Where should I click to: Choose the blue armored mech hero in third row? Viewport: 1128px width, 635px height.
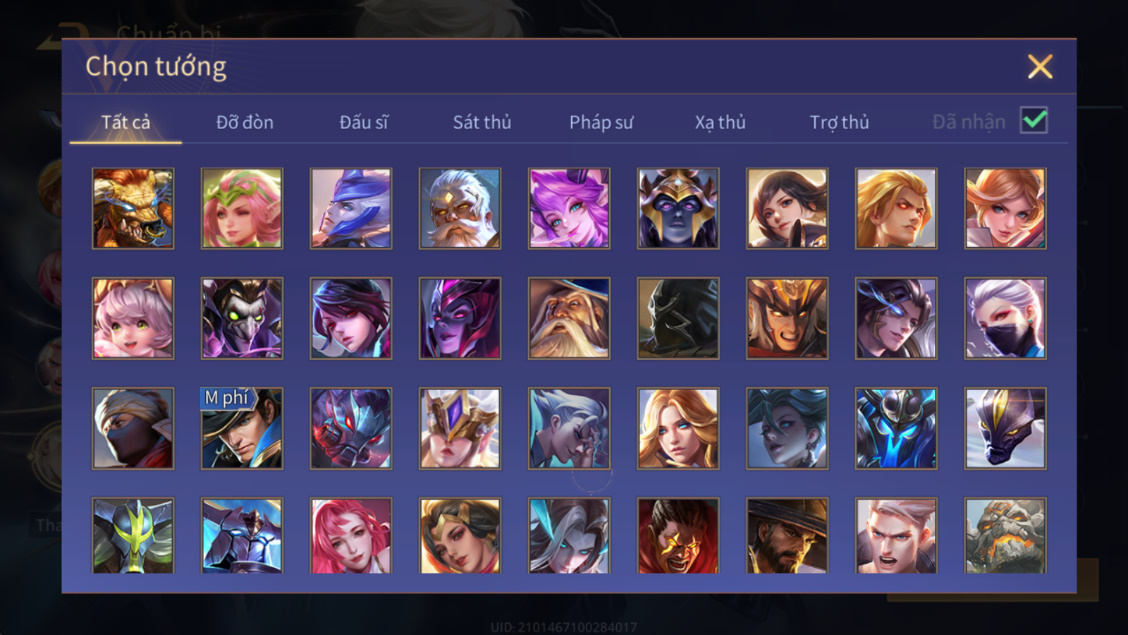[896, 429]
